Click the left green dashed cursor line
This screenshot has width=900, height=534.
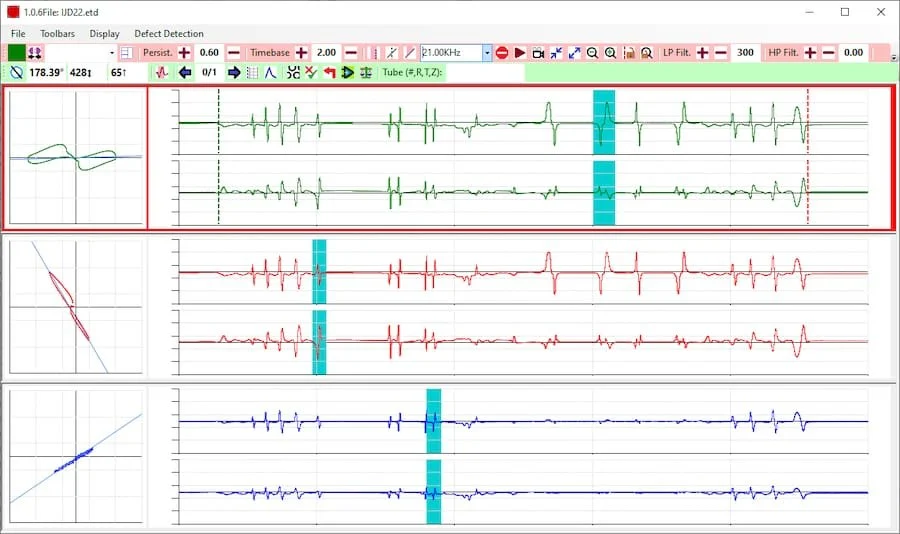pyautogui.click(x=219, y=156)
